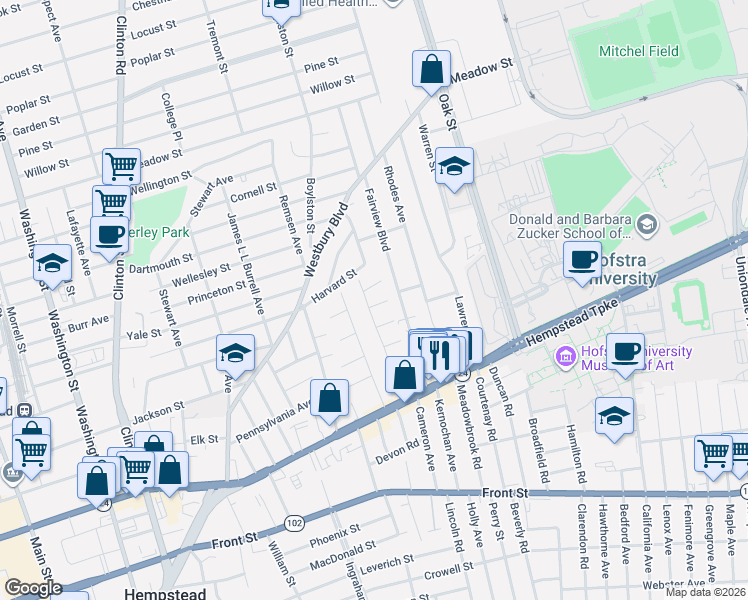Select the Westbury Blvd road label
748x600 pixels.
pyautogui.click(x=326, y=239)
